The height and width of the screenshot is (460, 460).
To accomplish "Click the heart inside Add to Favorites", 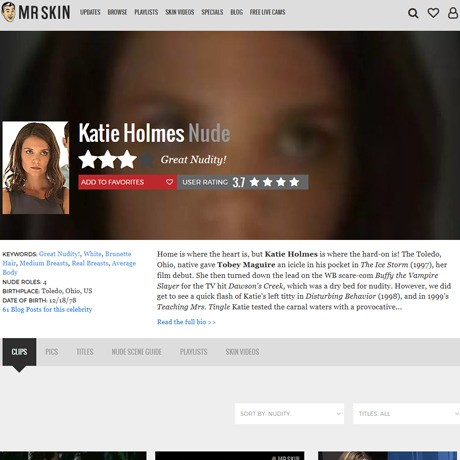I will coord(169,182).
